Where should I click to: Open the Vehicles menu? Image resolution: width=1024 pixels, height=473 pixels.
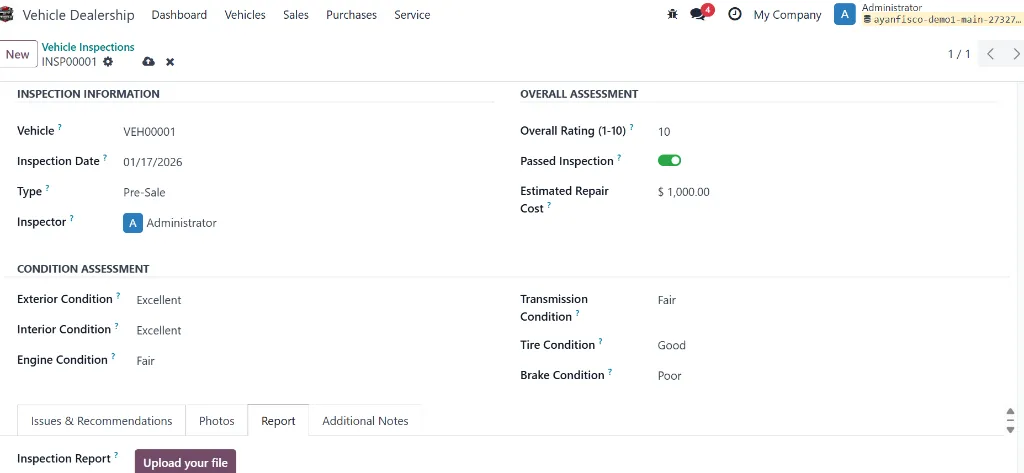[x=245, y=14]
